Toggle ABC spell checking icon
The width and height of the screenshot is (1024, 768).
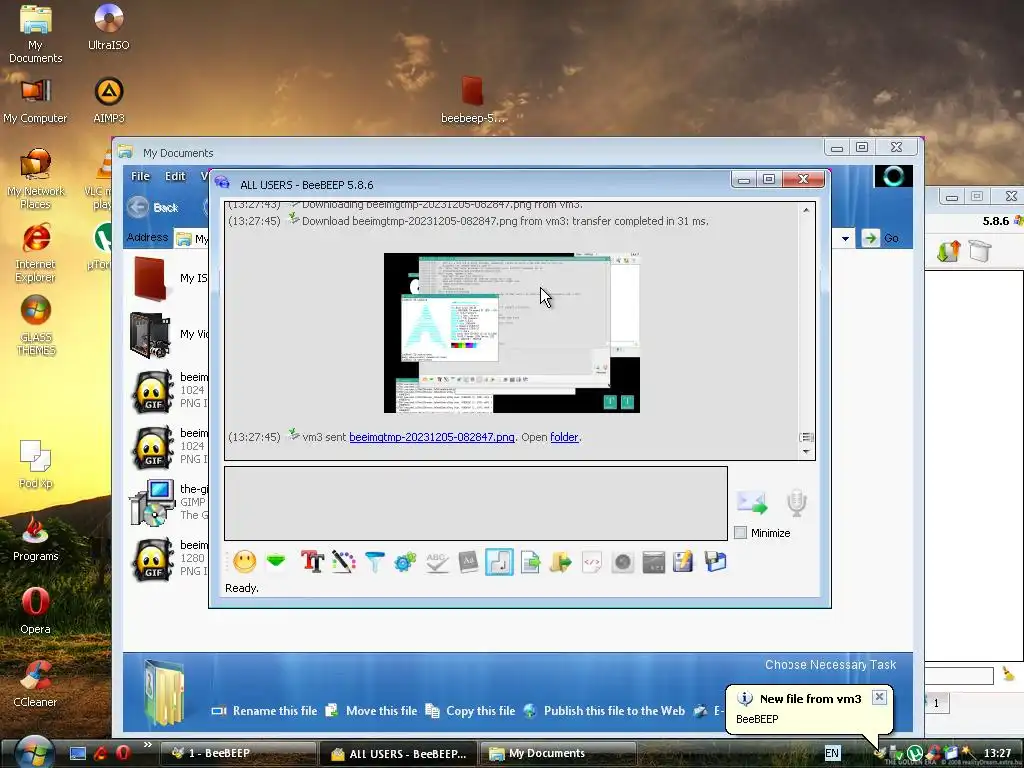click(x=437, y=562)
